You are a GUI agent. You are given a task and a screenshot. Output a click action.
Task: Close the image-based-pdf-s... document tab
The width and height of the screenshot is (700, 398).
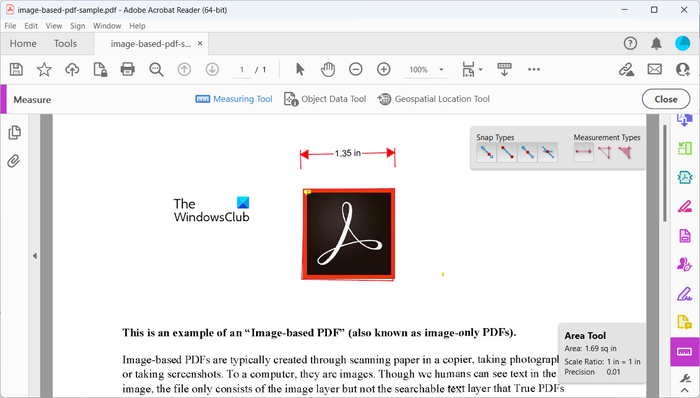click(x=200, y=43)
